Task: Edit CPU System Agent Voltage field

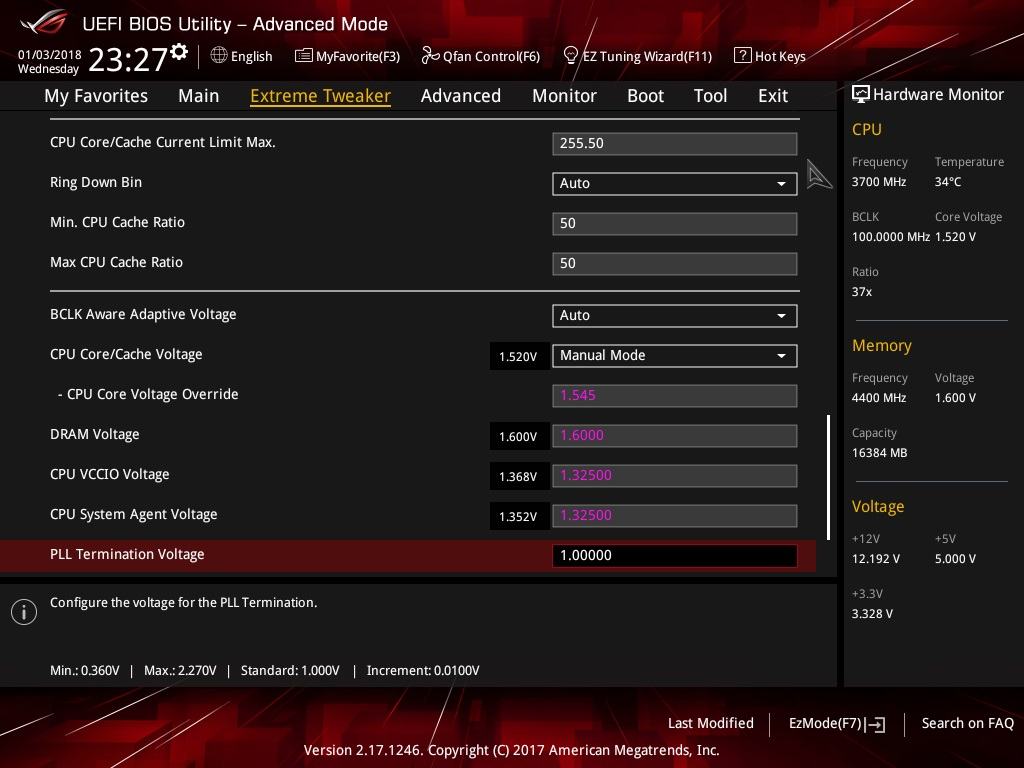Action: tap(674, 515)
